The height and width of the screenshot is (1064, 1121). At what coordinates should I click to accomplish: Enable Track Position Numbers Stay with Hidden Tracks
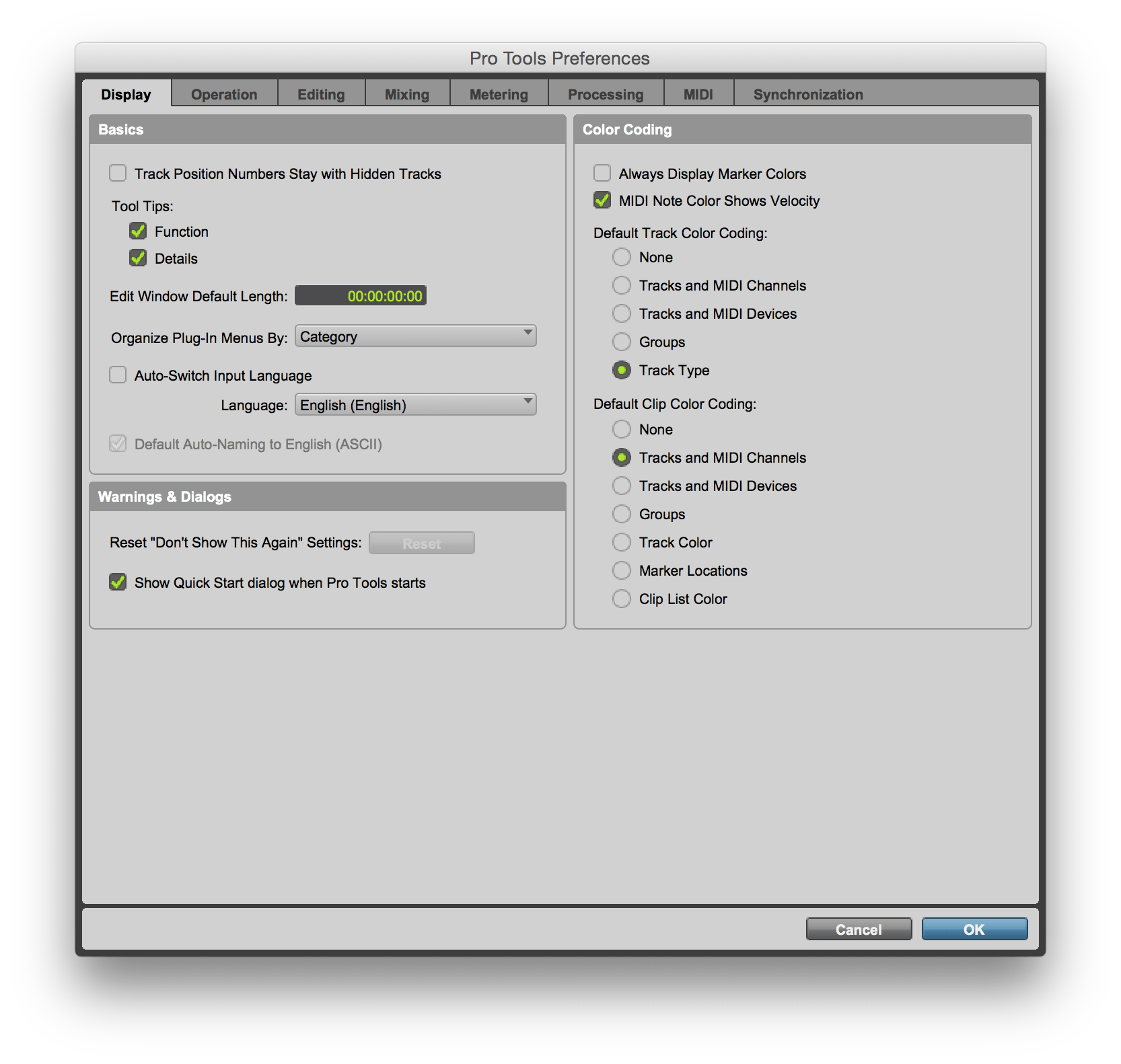[x=118, y=174]
